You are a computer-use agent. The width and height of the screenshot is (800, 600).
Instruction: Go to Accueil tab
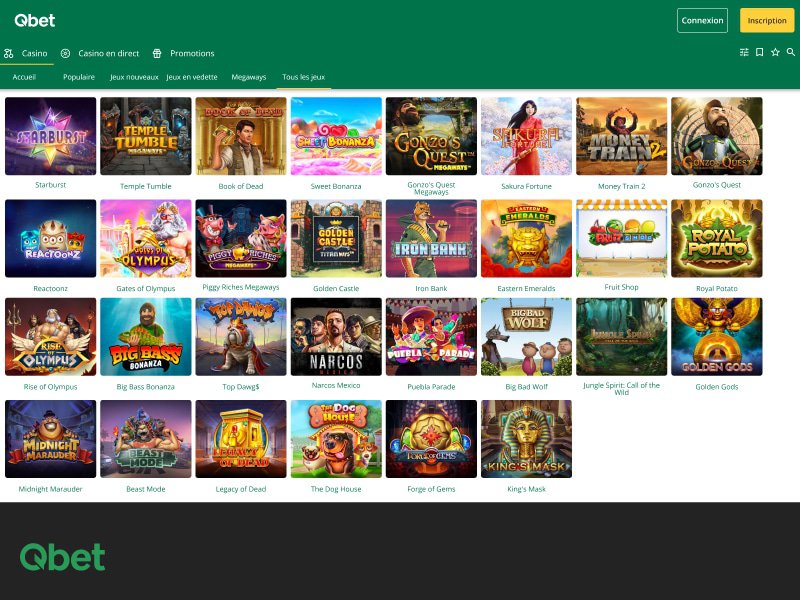(24, 77)
